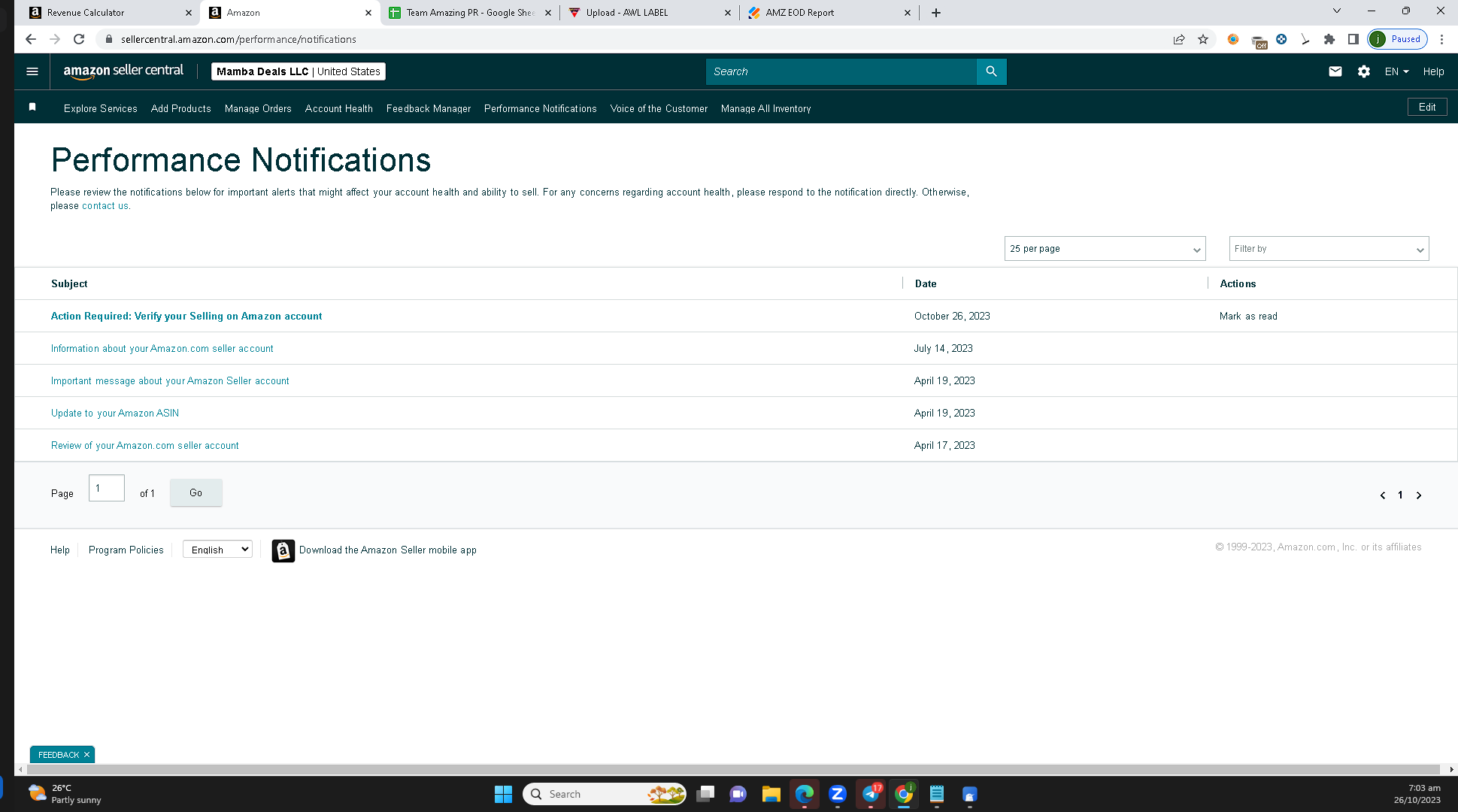Click the footer Help link
The height and width of the screenshot is (812, 1458).
pos(60,550)
